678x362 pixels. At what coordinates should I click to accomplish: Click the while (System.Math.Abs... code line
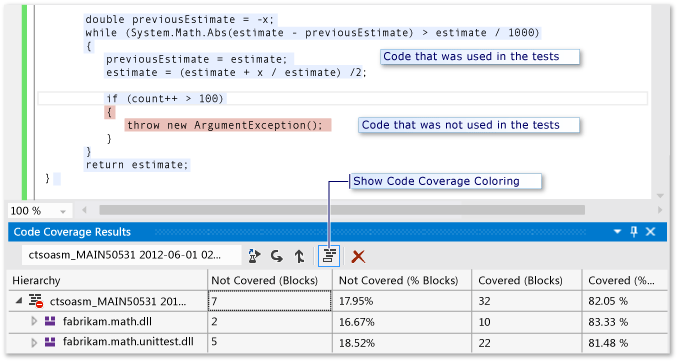tap(312, 33)
